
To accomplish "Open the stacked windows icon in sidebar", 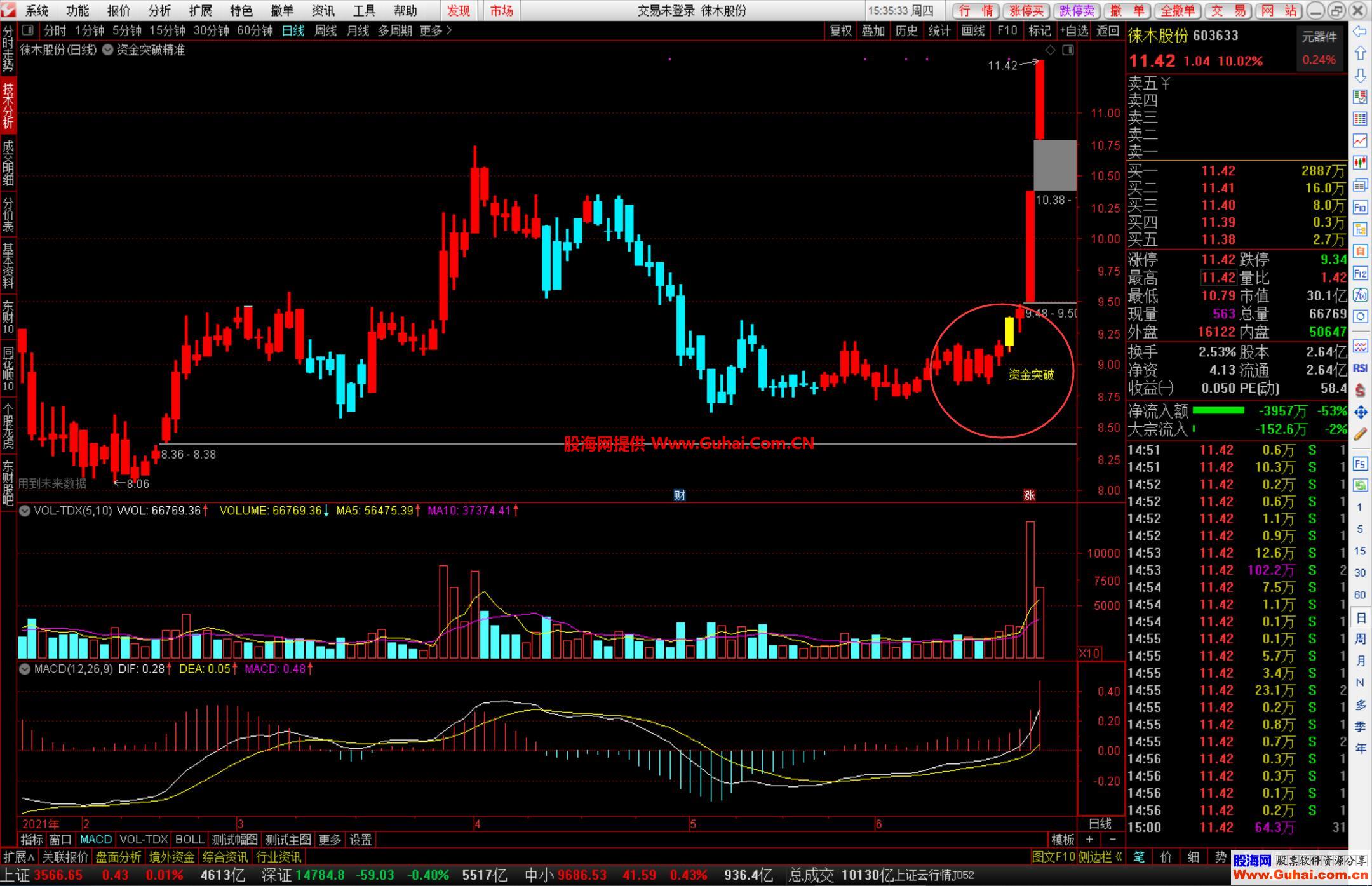I will (x=1360, y=185).
